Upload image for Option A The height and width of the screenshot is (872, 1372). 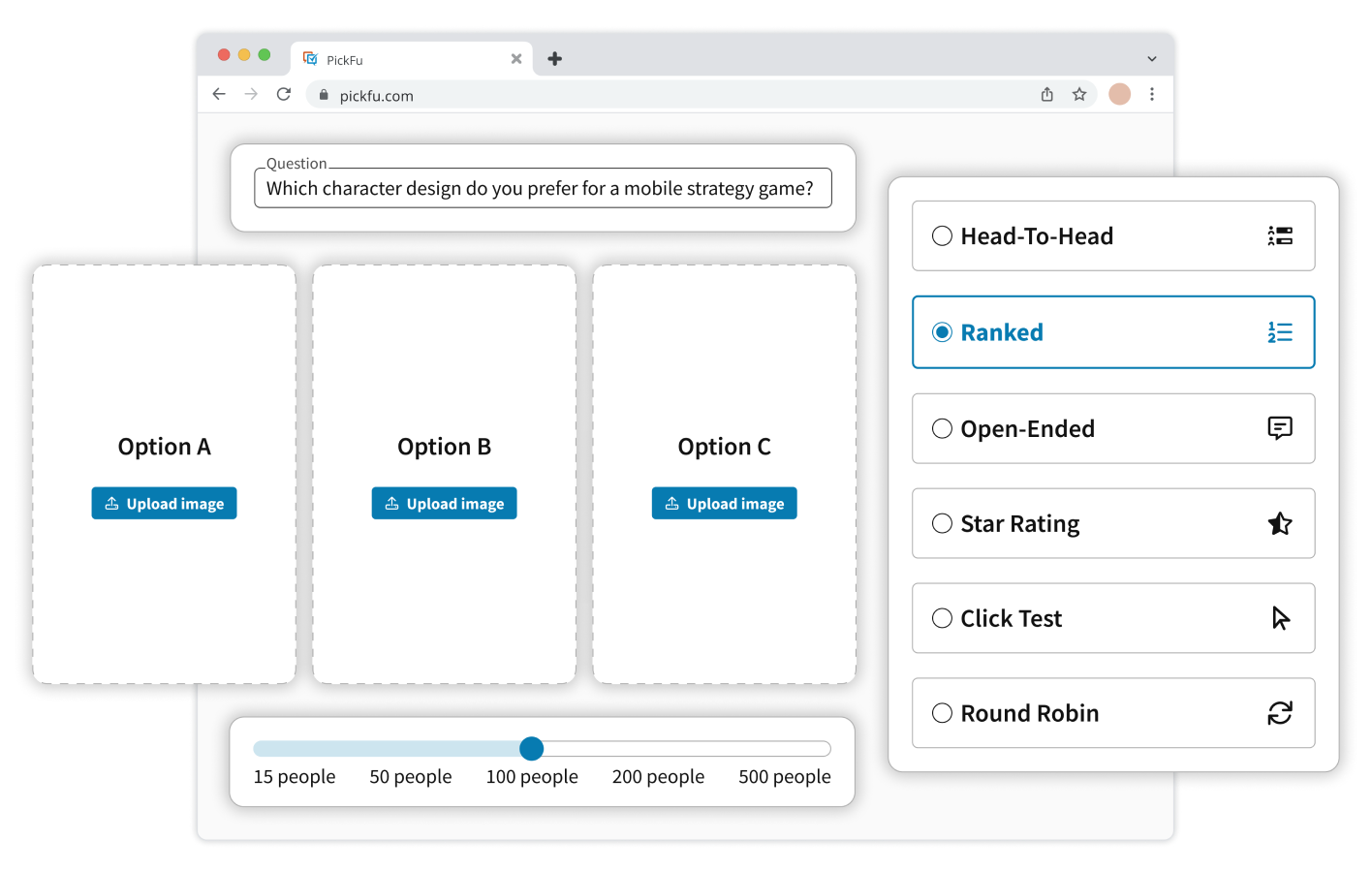[164, 503]
